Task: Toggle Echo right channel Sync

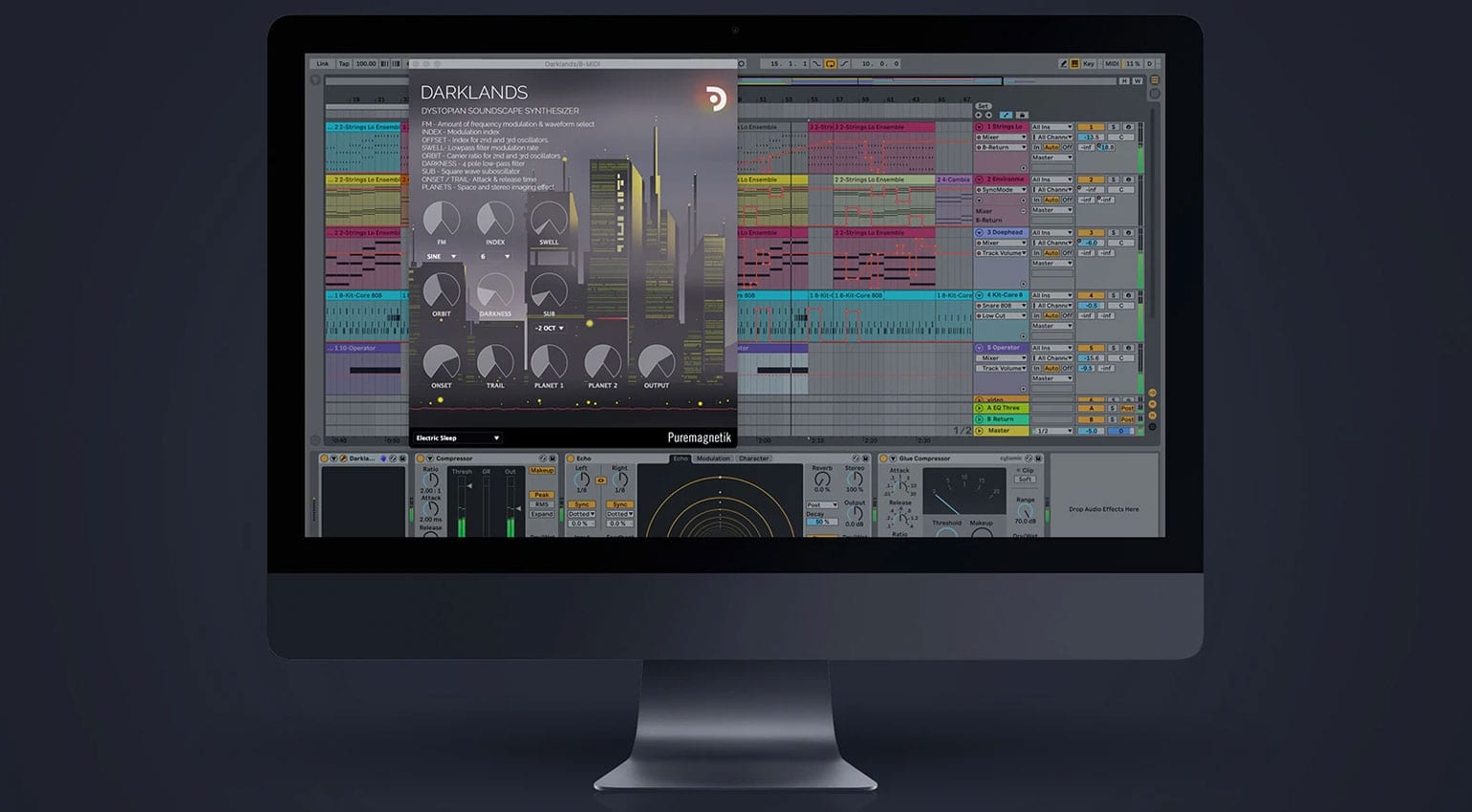Action: pos(619,504)
